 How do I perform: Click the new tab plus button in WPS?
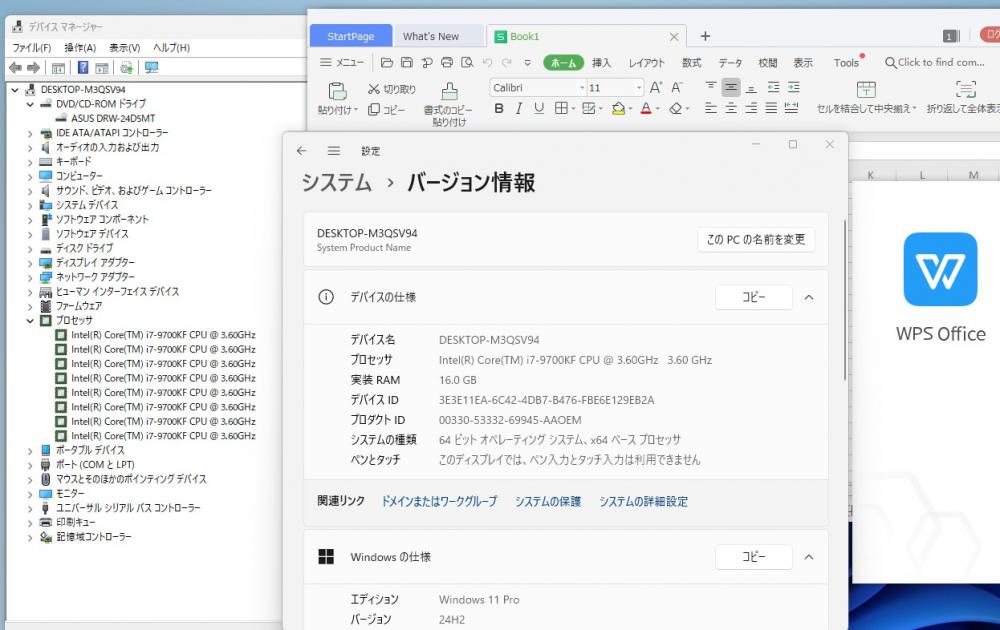coord(705,36)
